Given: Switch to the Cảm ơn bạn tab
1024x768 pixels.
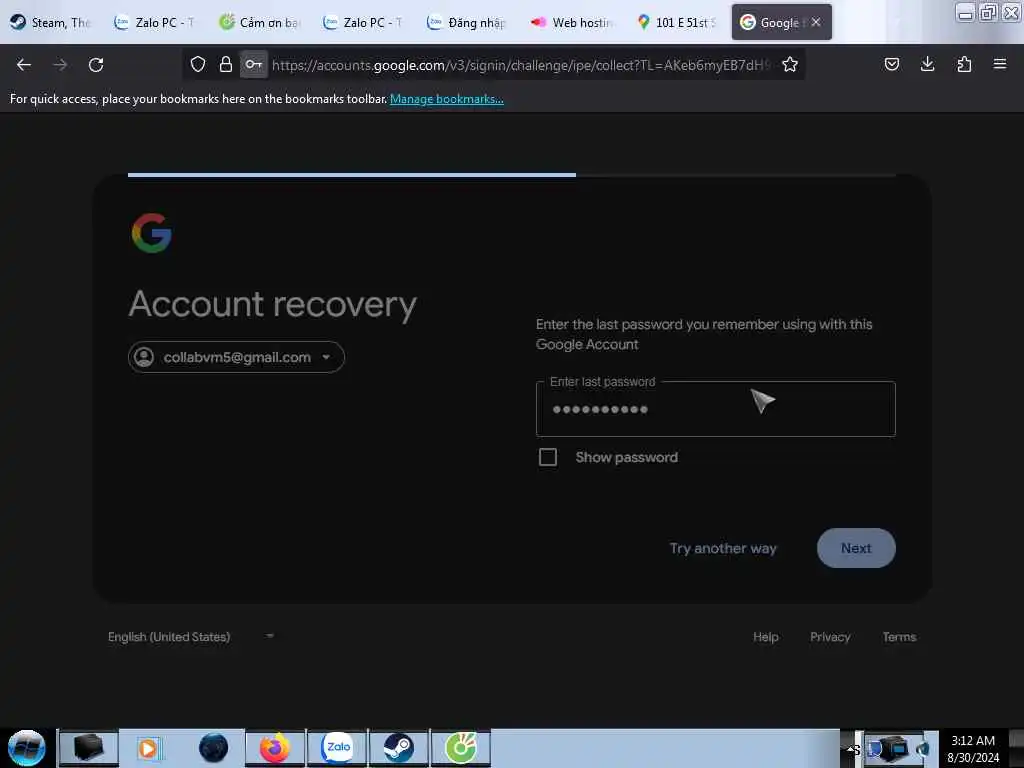Looking at the screenshot, I should 259,22.
